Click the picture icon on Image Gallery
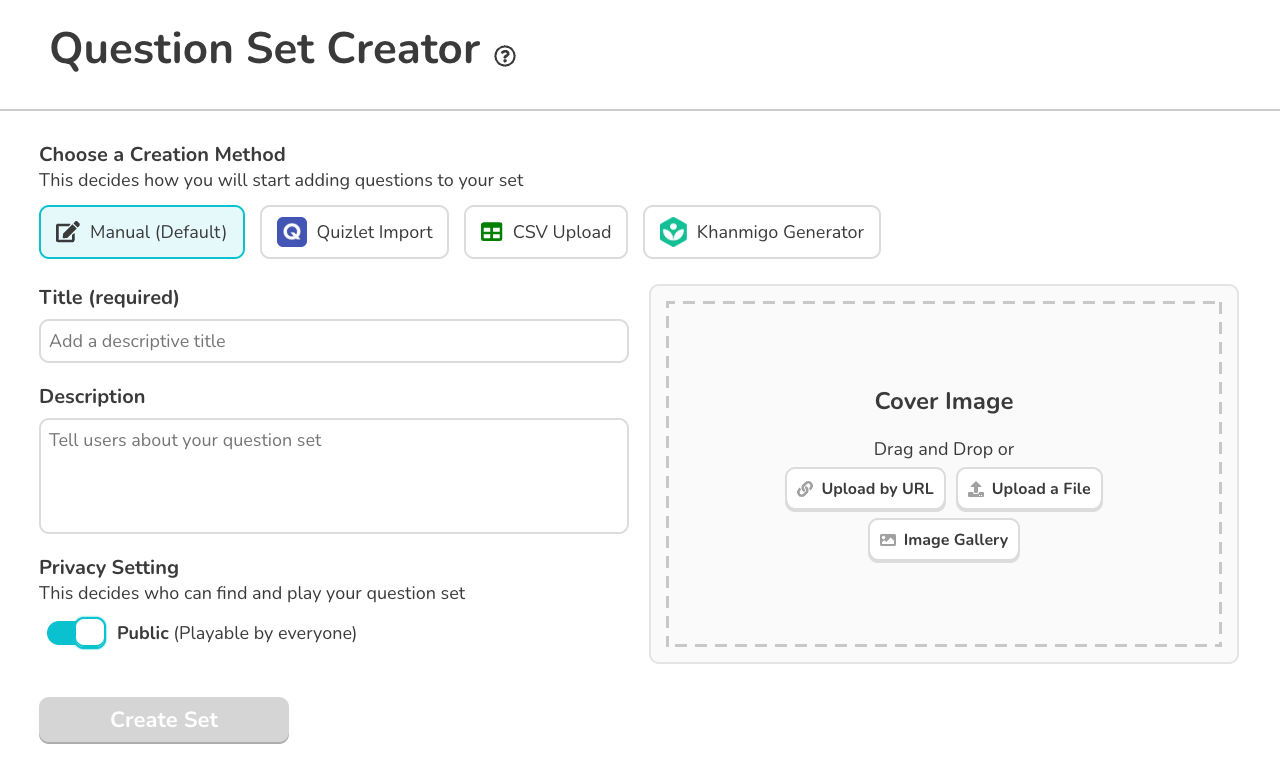 tap(888, 539)
